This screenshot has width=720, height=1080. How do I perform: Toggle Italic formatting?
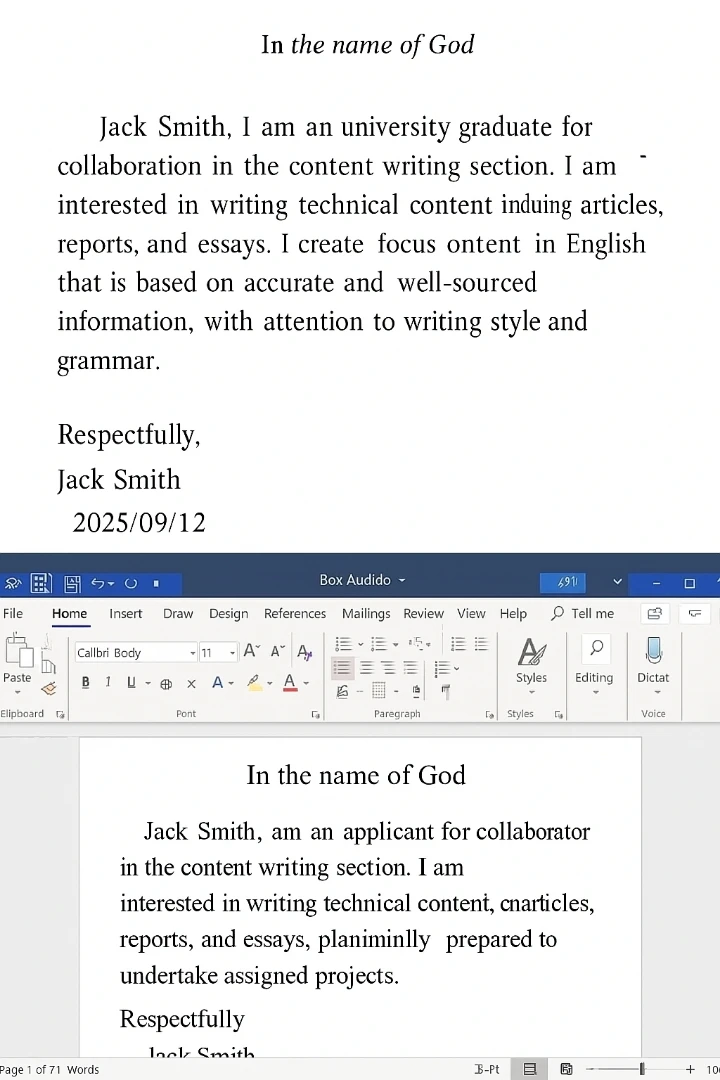coord(108,683)
